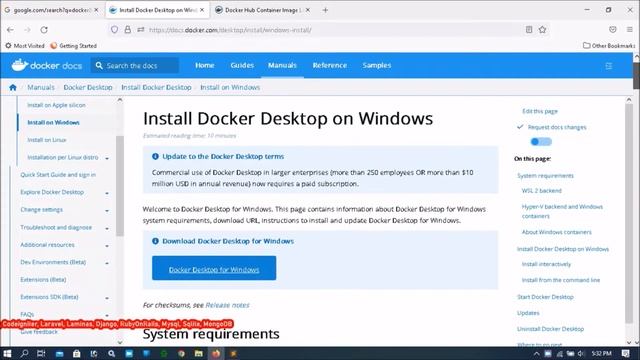The height and width of the screenshot is (360, 640).
Task: Jump to WSL 2 backend section
Action: pos(542,191)
